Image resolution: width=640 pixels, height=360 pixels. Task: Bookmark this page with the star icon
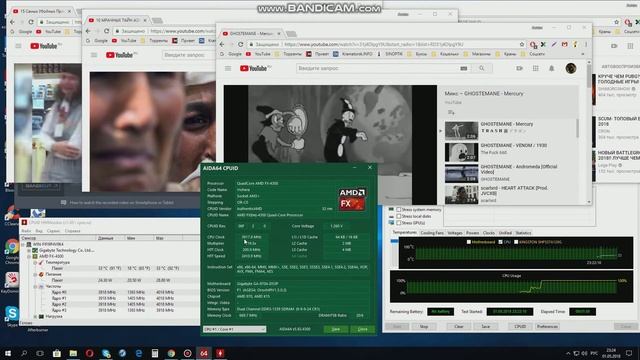click(522, 44)
